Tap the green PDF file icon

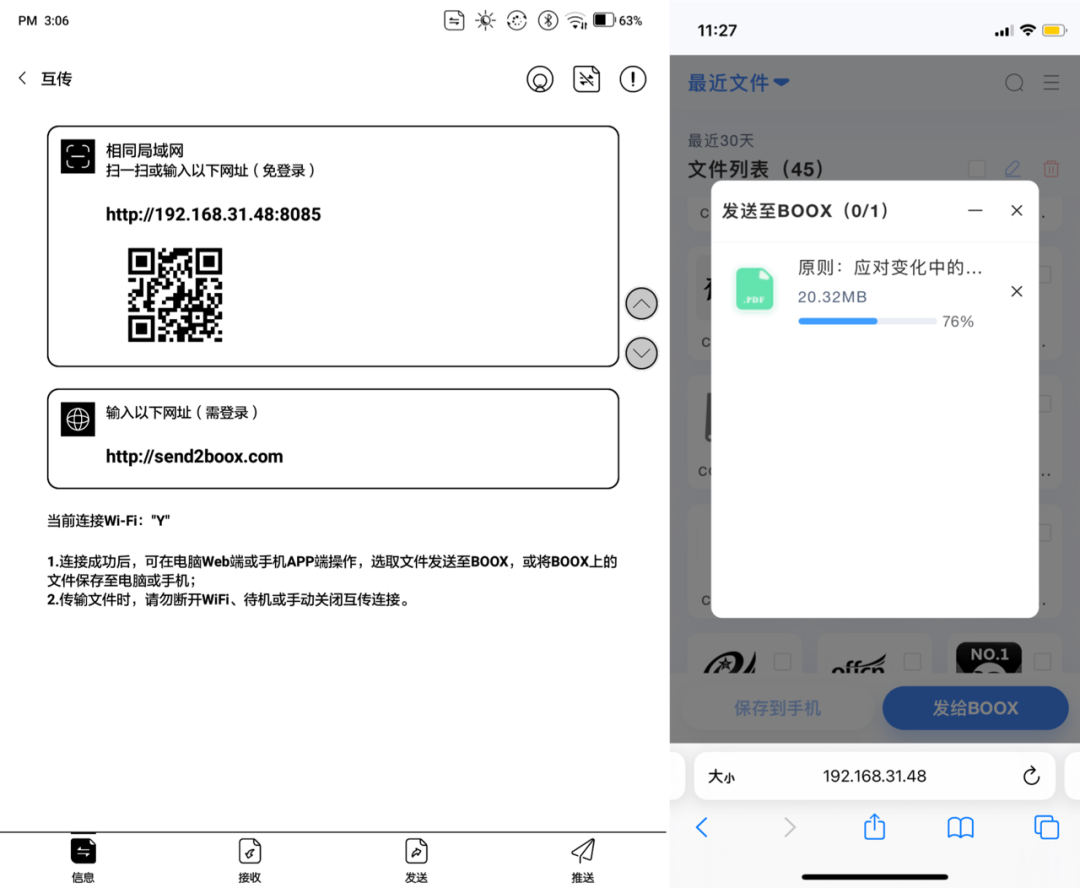pos(754,289)
